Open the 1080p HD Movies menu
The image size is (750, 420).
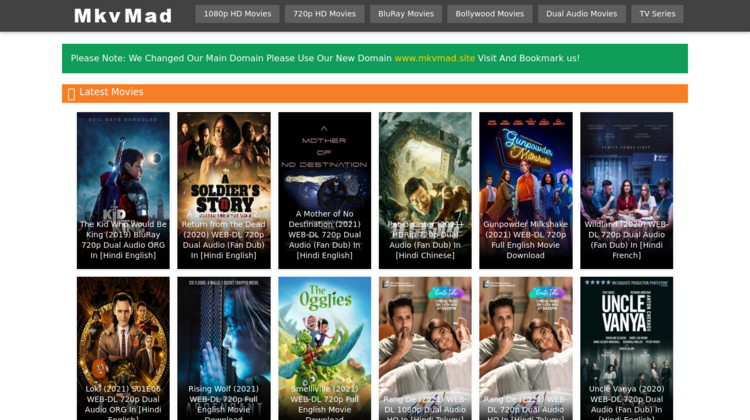point(237,14)
